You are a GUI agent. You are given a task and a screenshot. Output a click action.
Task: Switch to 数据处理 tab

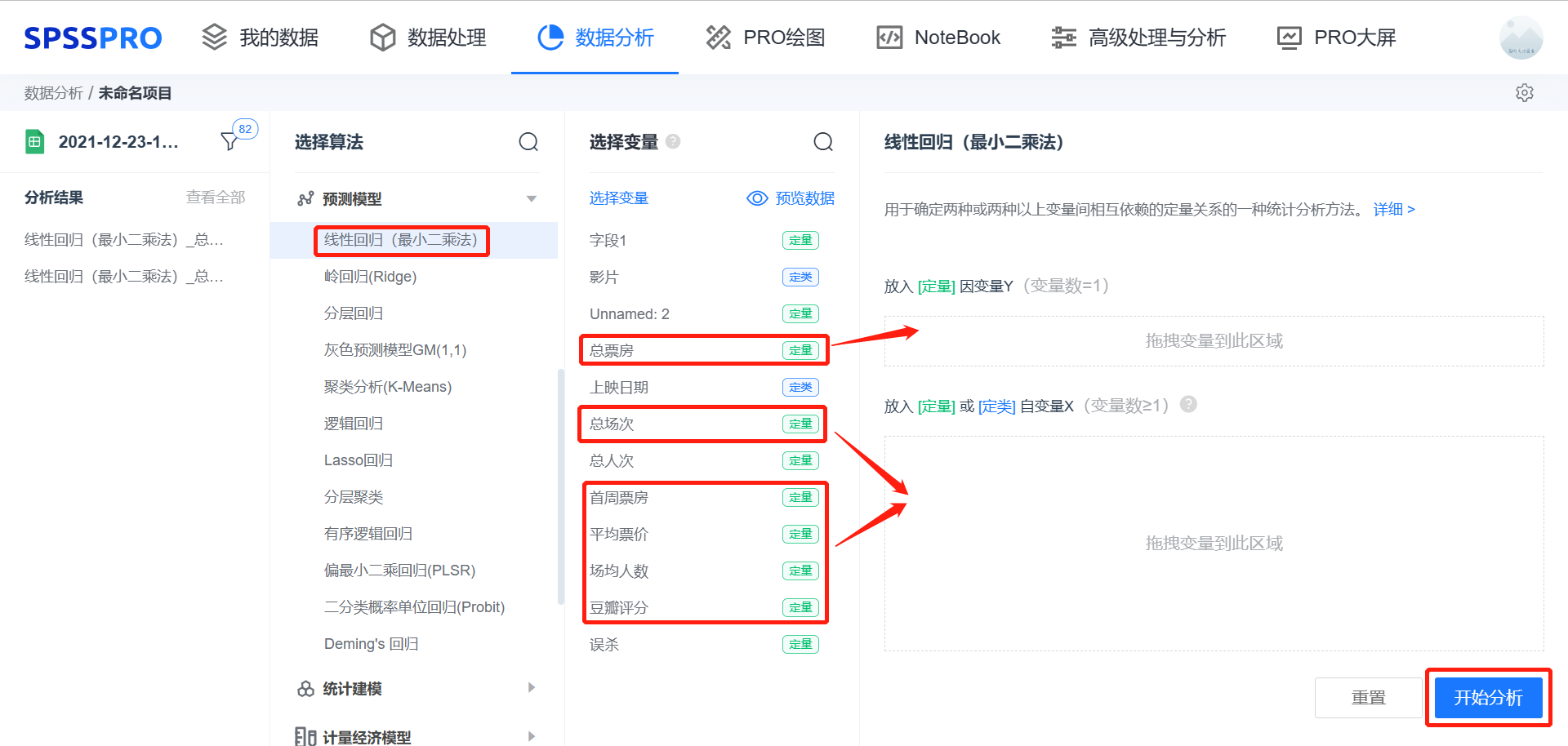click(428, 38)
